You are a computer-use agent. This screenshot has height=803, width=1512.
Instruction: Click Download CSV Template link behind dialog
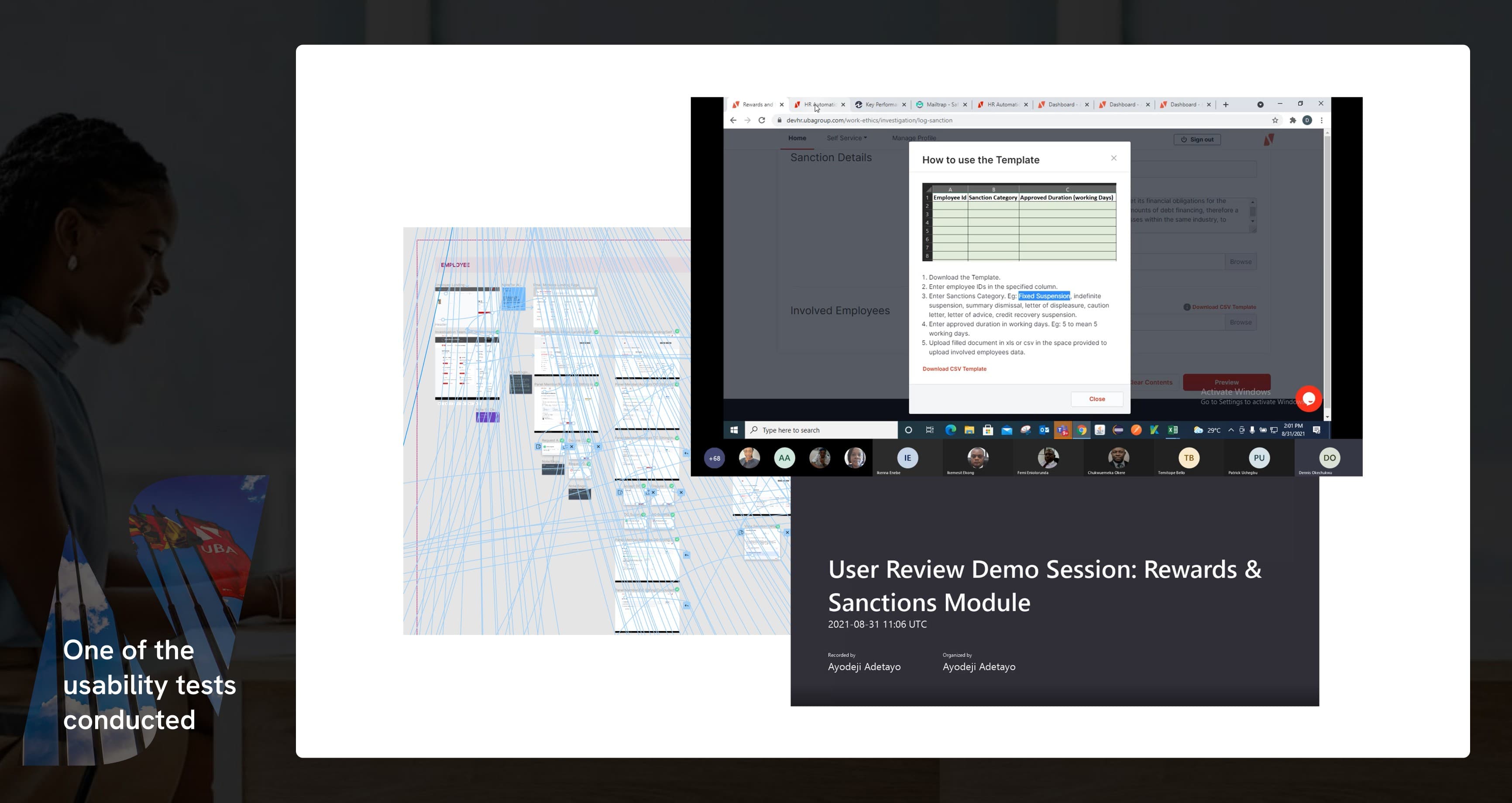pos(1224,307)
